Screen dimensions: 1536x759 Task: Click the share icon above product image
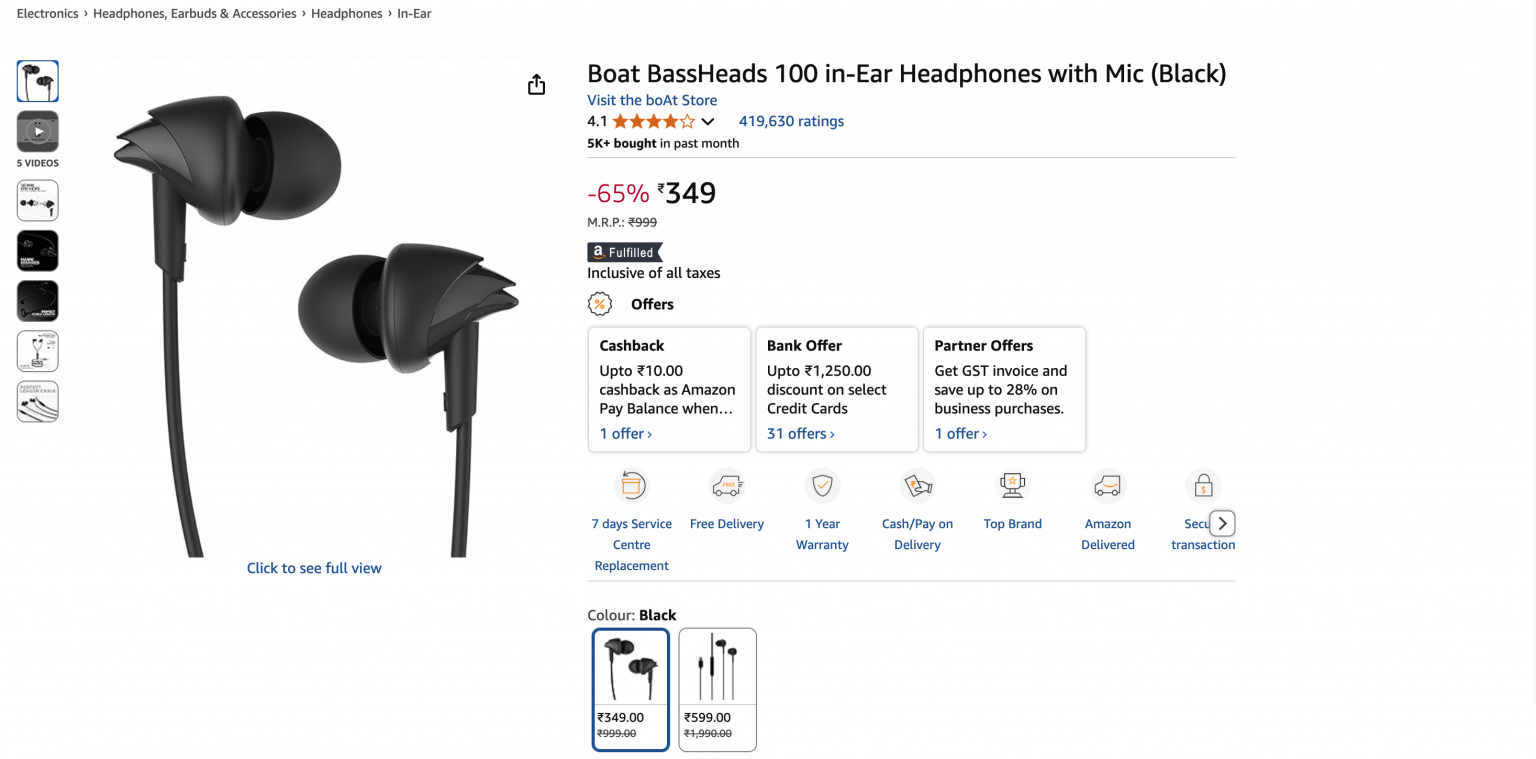[x=536, y=85]
